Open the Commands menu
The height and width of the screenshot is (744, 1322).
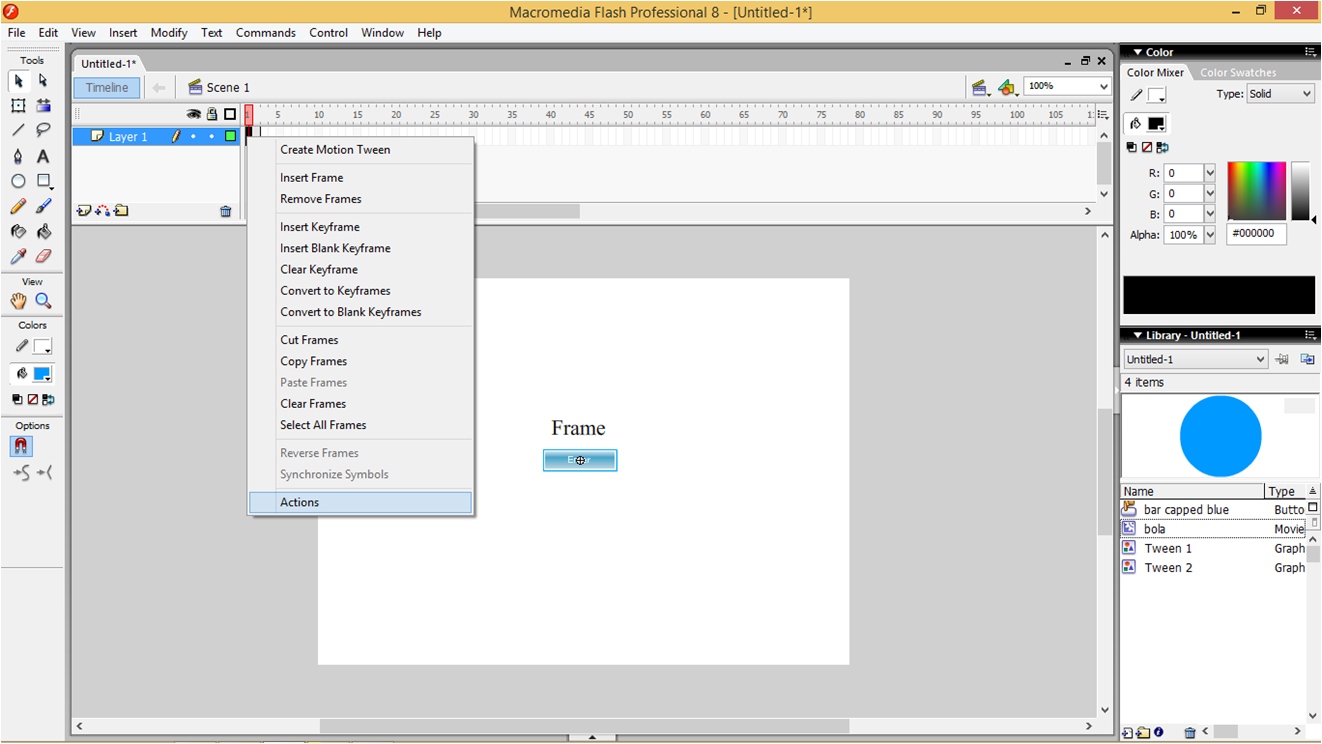point(266,33)
